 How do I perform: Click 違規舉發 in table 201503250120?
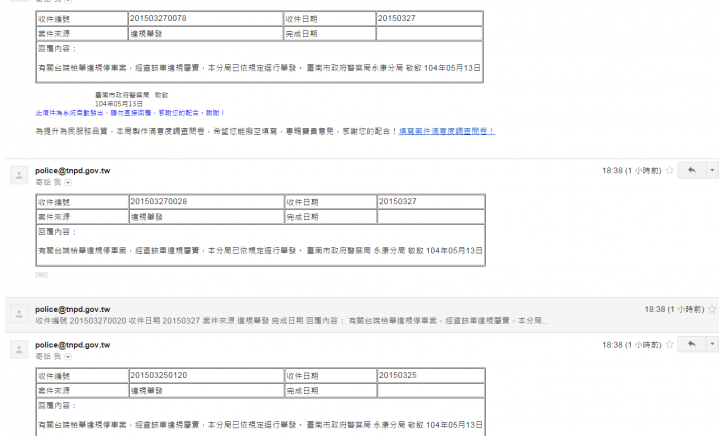tap(146, 391)
